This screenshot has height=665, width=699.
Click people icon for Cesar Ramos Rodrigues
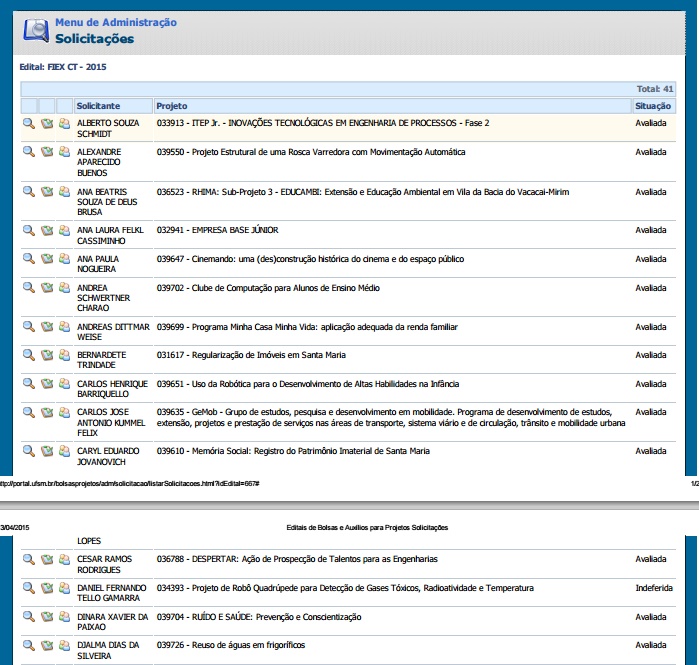(x=64, y=559)
